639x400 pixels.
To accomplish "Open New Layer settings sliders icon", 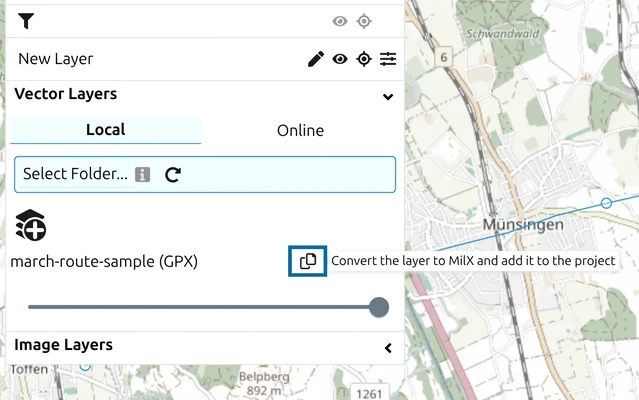I will [388, 59].
